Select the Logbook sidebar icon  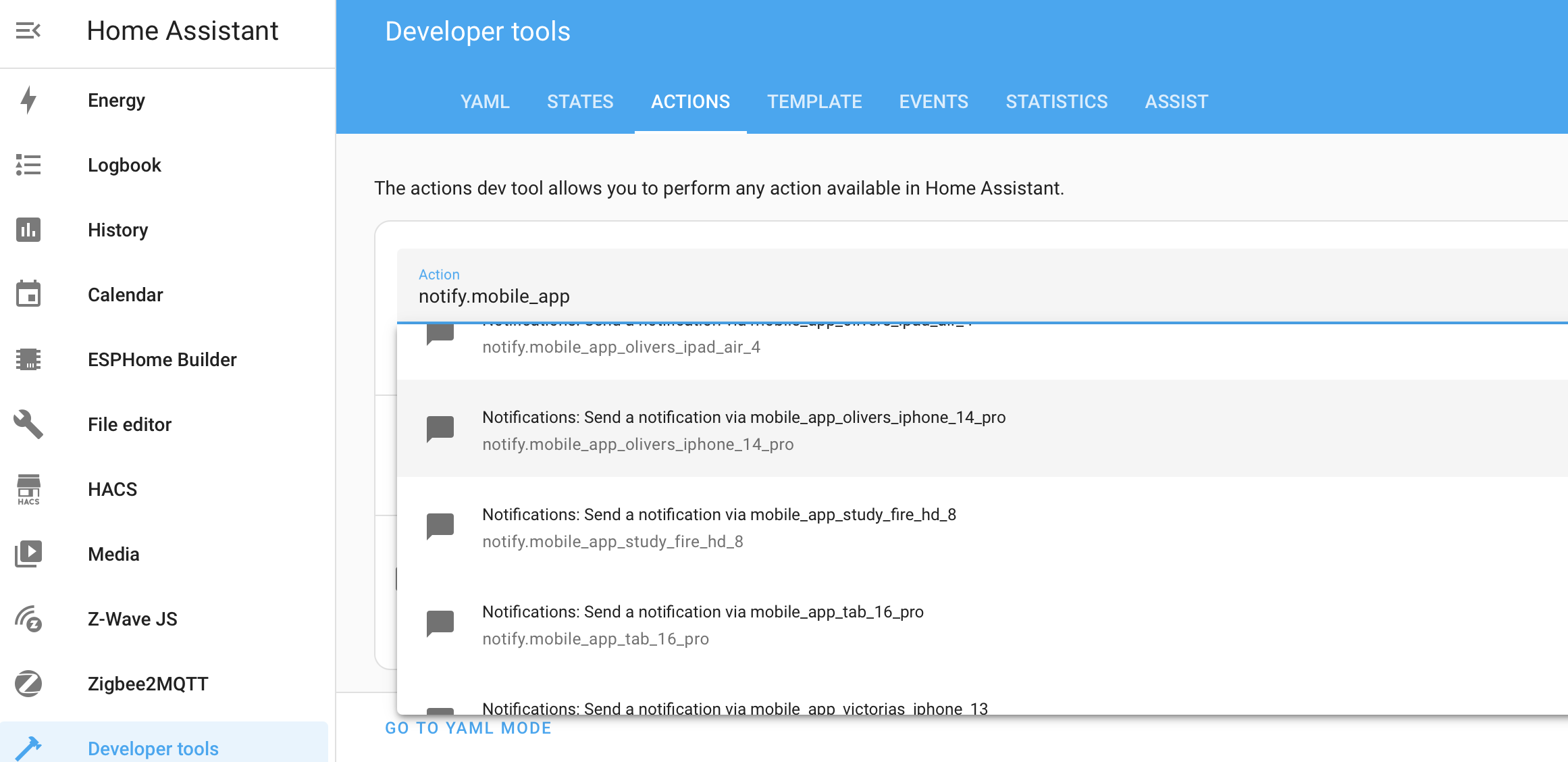point(28,165)
